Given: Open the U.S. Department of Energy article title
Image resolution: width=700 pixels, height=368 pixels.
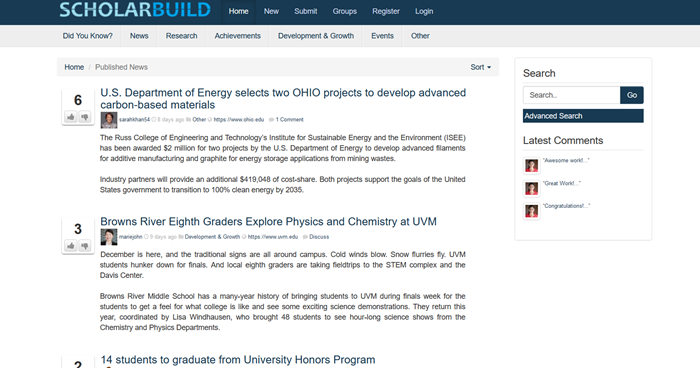Looking at the screenshot, I should [283, 99].
